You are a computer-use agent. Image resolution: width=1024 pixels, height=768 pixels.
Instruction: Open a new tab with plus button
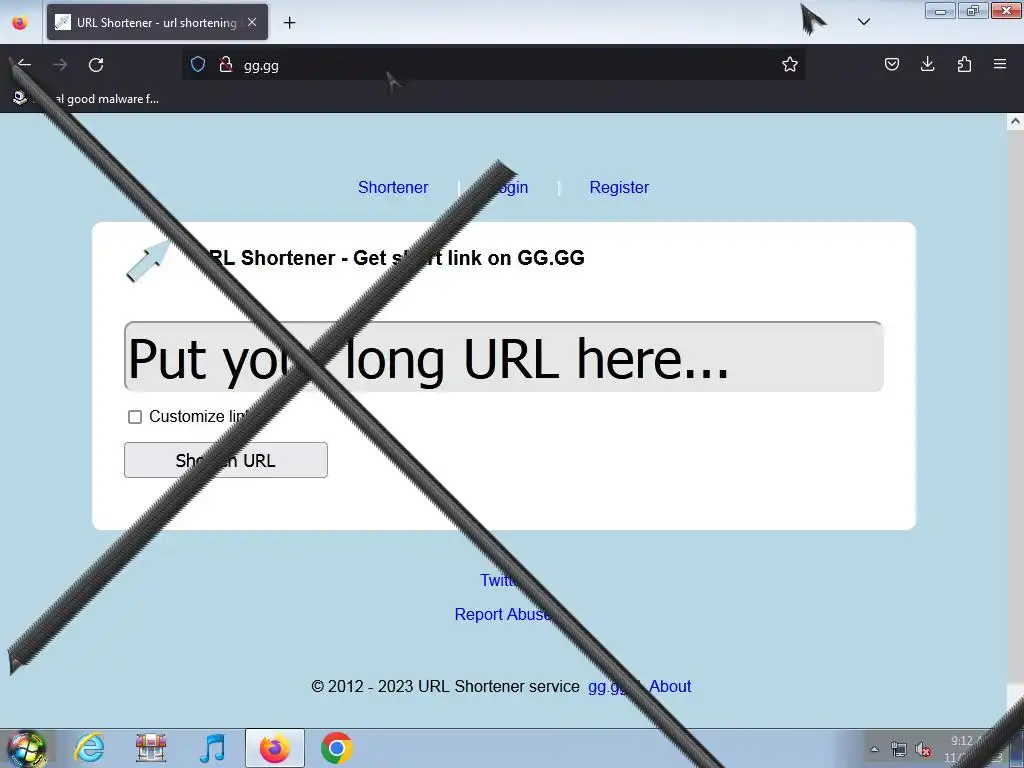click(x=289, y=23)
